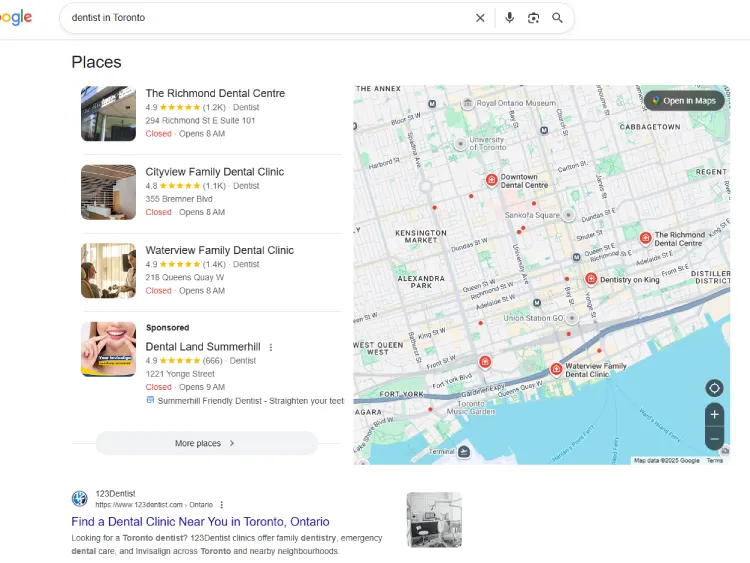This screenshot has width=750, height=563.
Task: Click the Kensington Market label on map
Action: coord(421,236)
